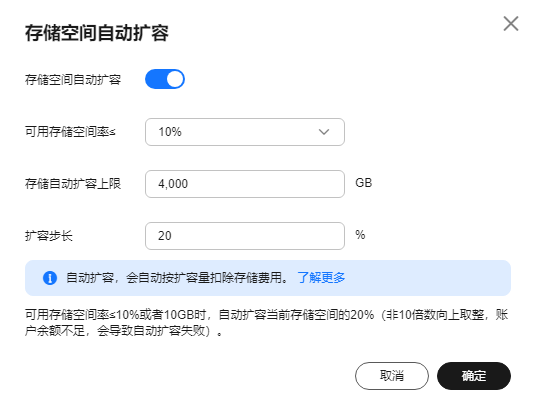Click the 自动扩容 fee notice banner text
This screenshot has width=534, height=401.
177,278
